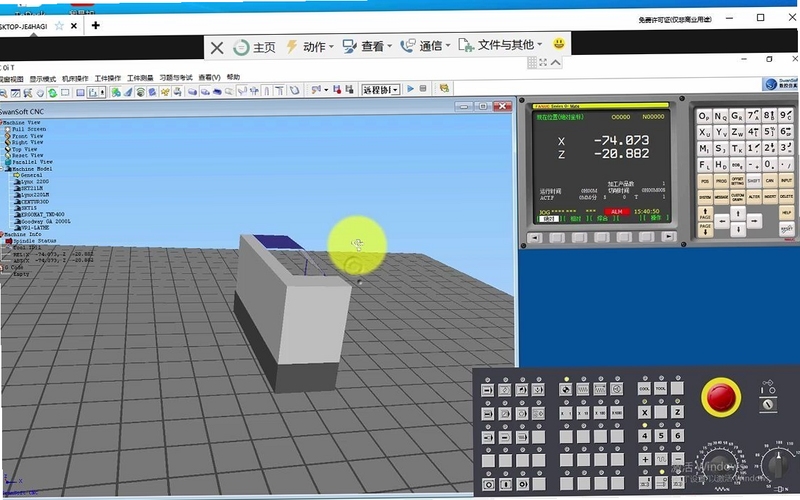Screen dimensions: 800x500
Task: Open the 动作 actions dropdown
Action: [x=310, y=47]
